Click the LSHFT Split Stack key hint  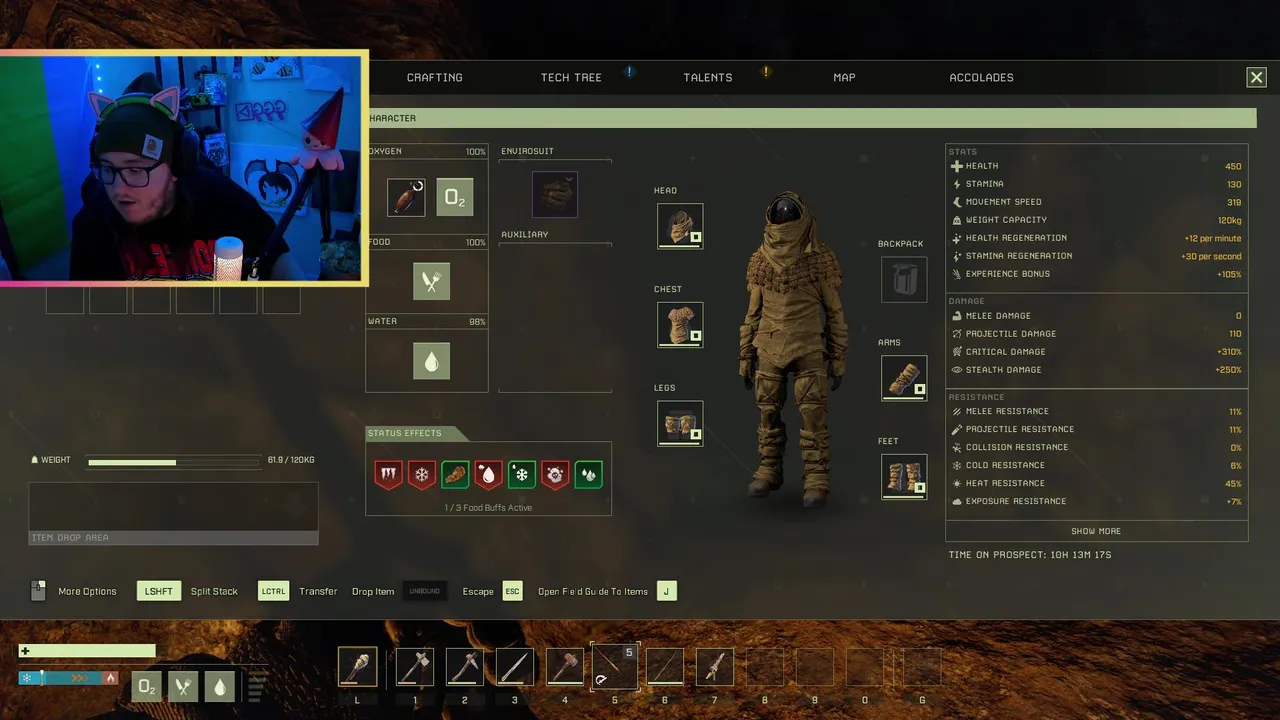tap(159, 591)
